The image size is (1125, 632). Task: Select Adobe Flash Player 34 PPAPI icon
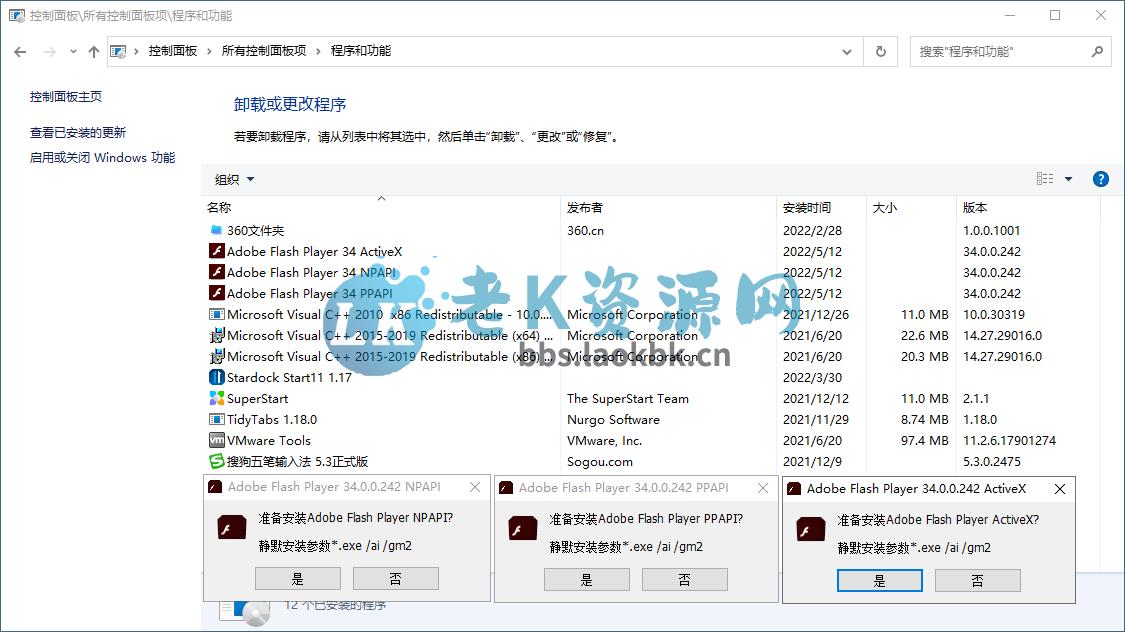[216, 293]
